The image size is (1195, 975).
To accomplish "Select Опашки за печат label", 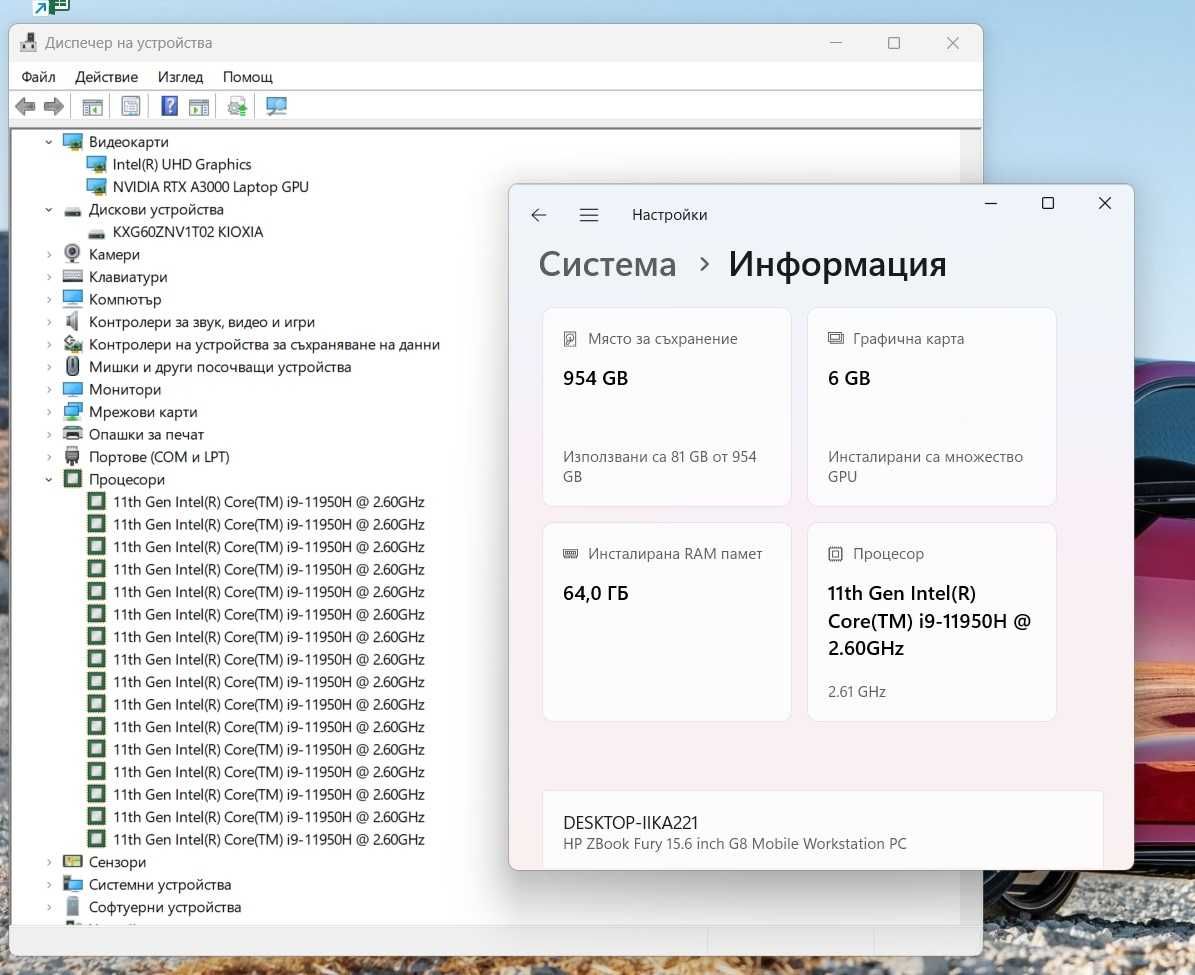I will pos(146,435).
